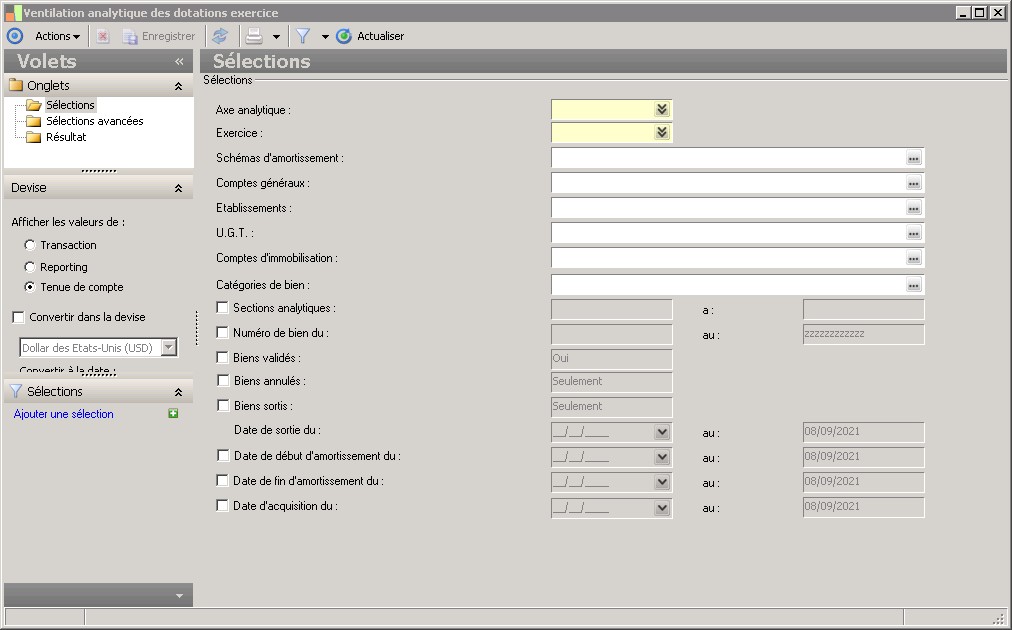Collapse the Devise section
1012x630 pixels.
point(178,188)
